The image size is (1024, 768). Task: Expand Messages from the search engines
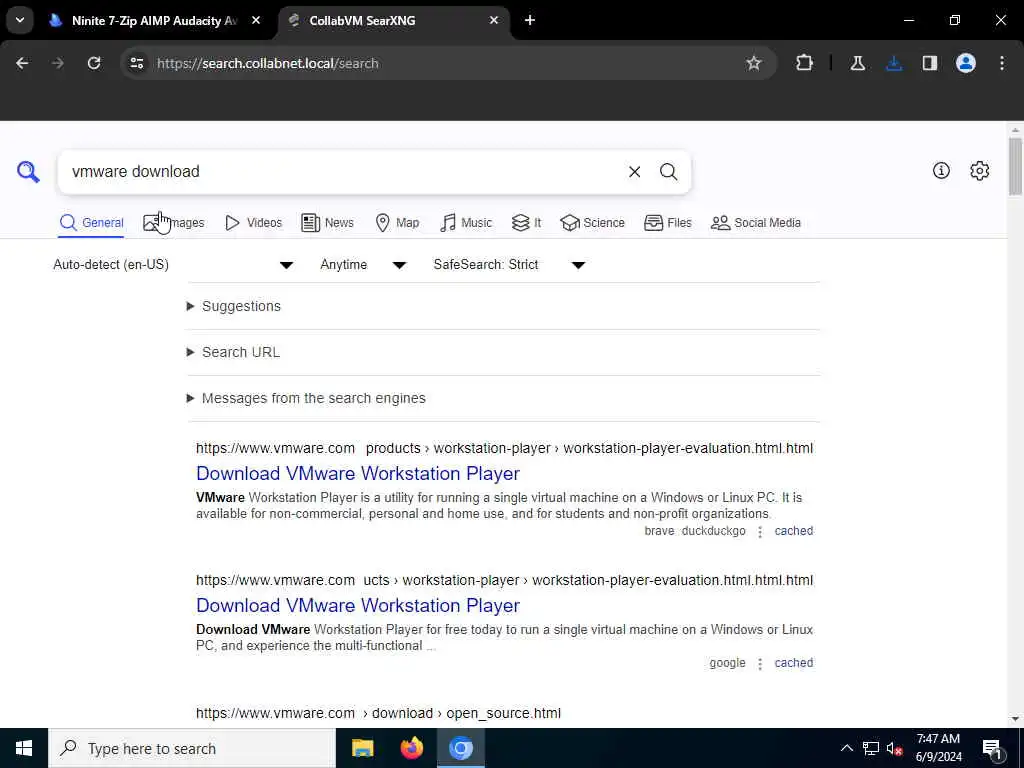[306, 398]
